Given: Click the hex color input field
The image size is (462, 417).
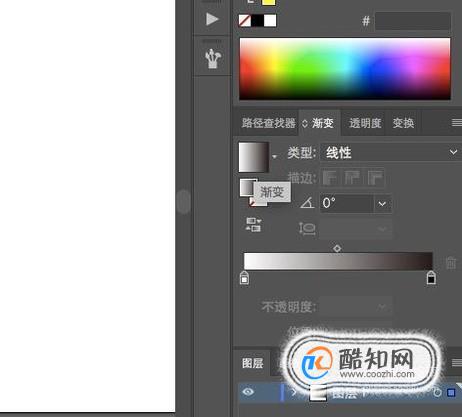Looking at the screenshot, I should [x=413, y=21].
